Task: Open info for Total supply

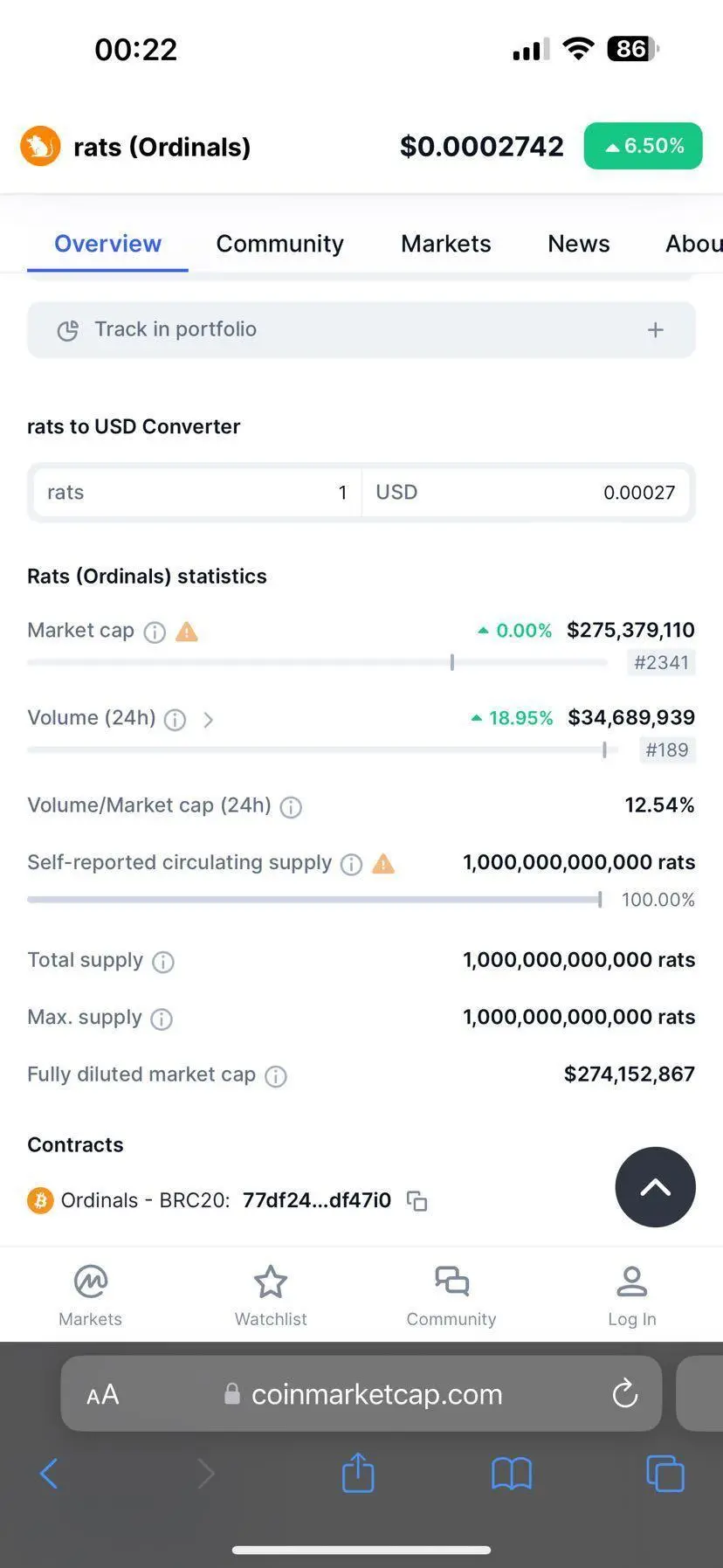Action: [163, 962]
